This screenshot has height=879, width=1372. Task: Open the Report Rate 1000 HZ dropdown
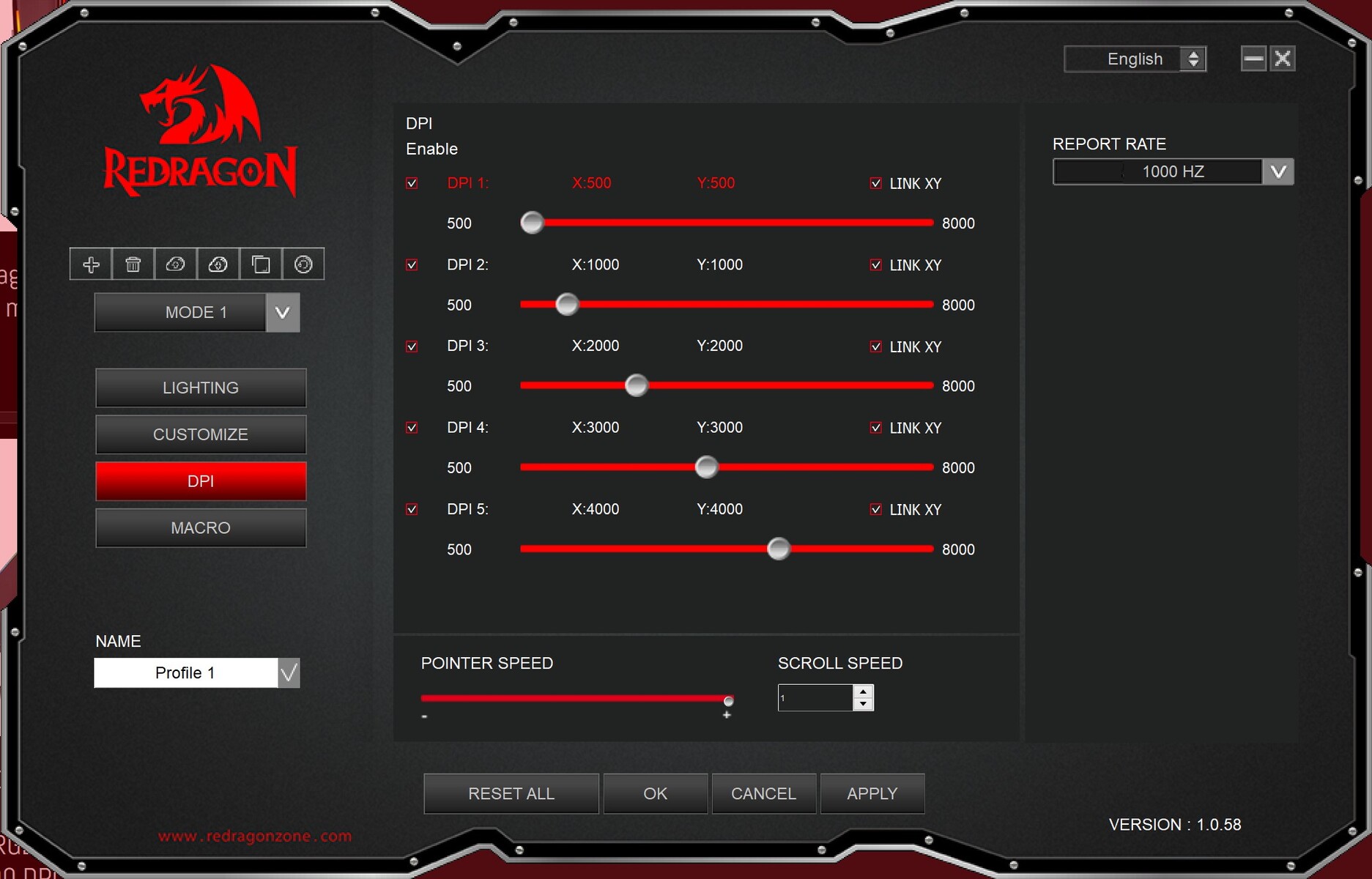point(1278,172)
